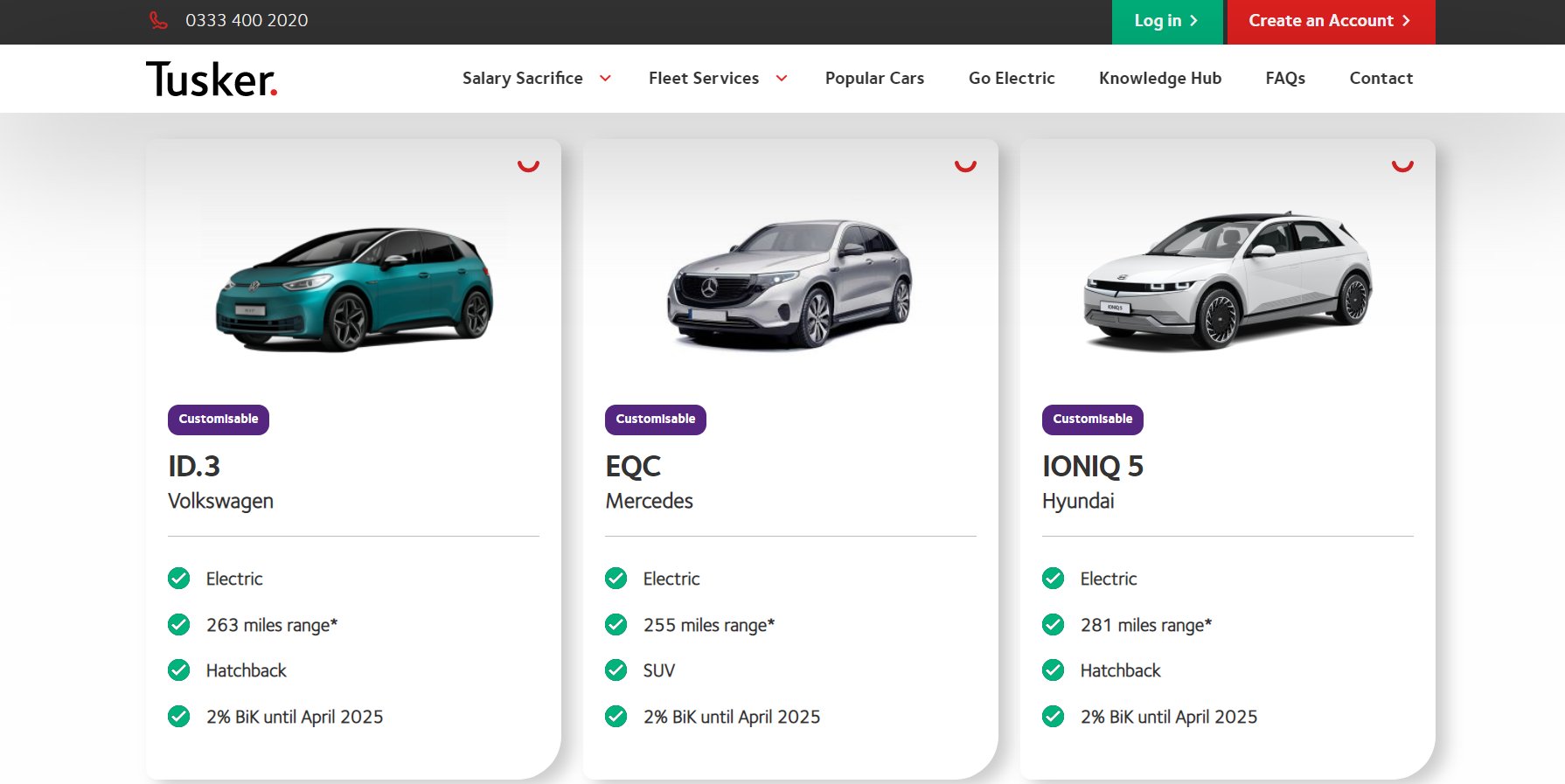The height and width of the screenshot is (784, 1565).
Task: Click green check beside EQC 2% BiK
Action: point(616,717)
